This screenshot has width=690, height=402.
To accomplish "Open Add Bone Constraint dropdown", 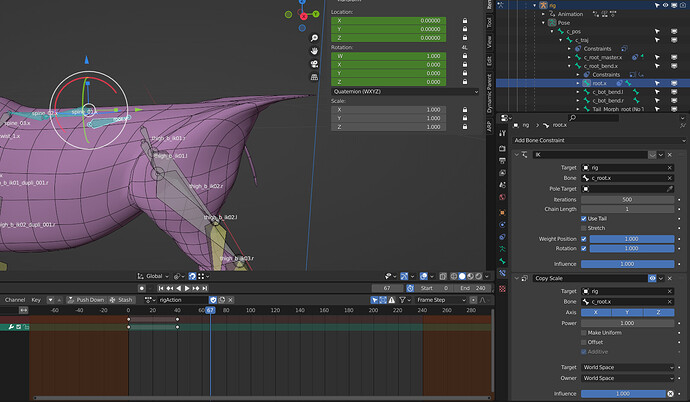I will pos(599,140).
